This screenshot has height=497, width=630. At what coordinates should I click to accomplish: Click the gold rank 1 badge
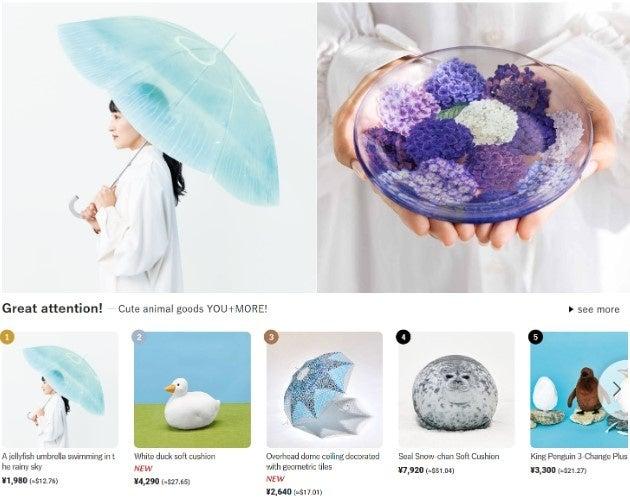point(7,337)
